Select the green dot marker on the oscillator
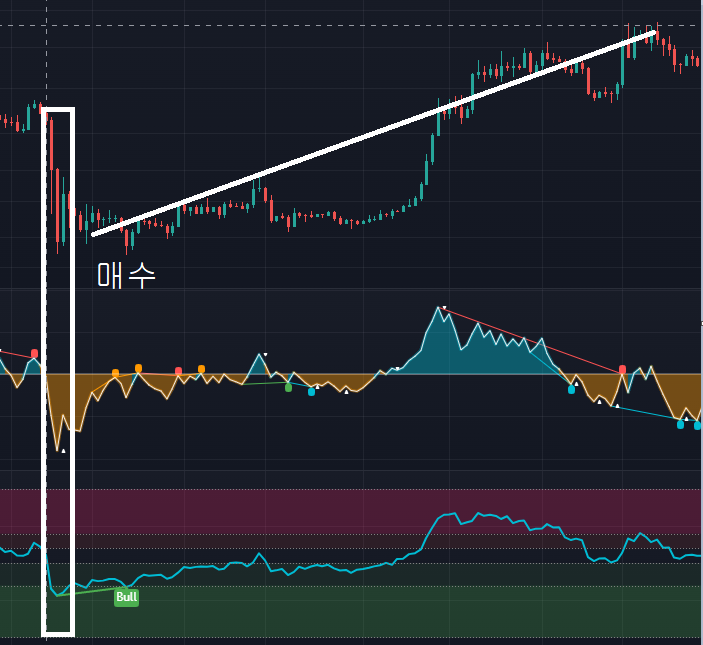Screen dimensions: 703x645 (x=288, y=387)
